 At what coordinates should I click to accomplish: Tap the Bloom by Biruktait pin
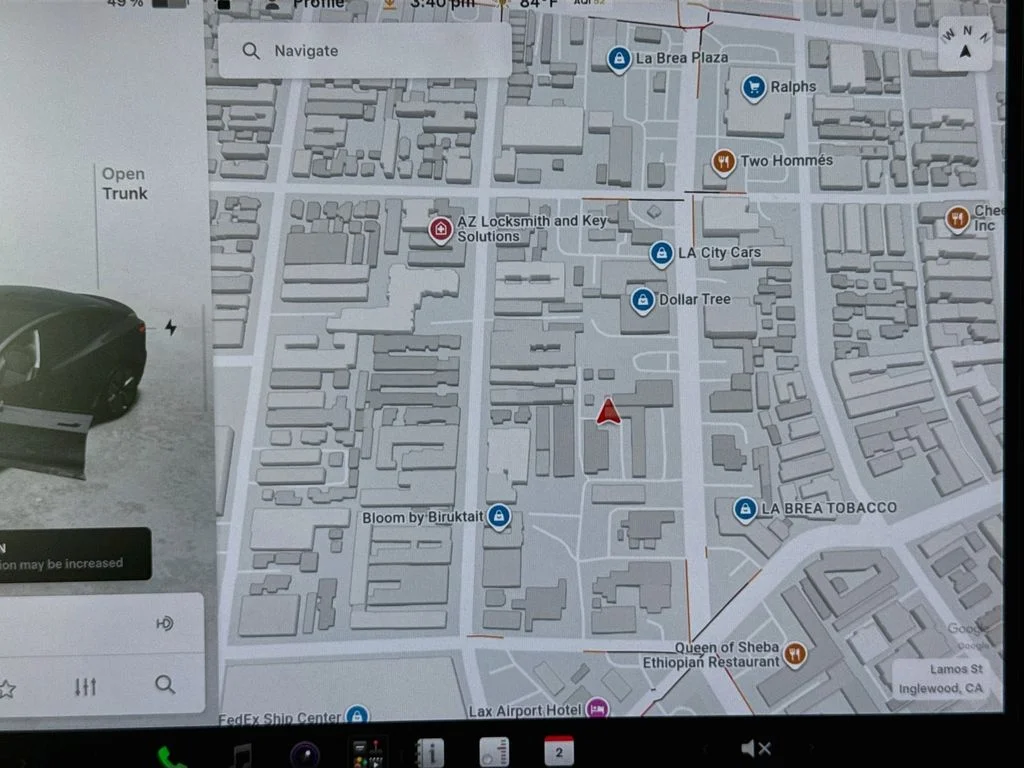click(x=499, y=517)
